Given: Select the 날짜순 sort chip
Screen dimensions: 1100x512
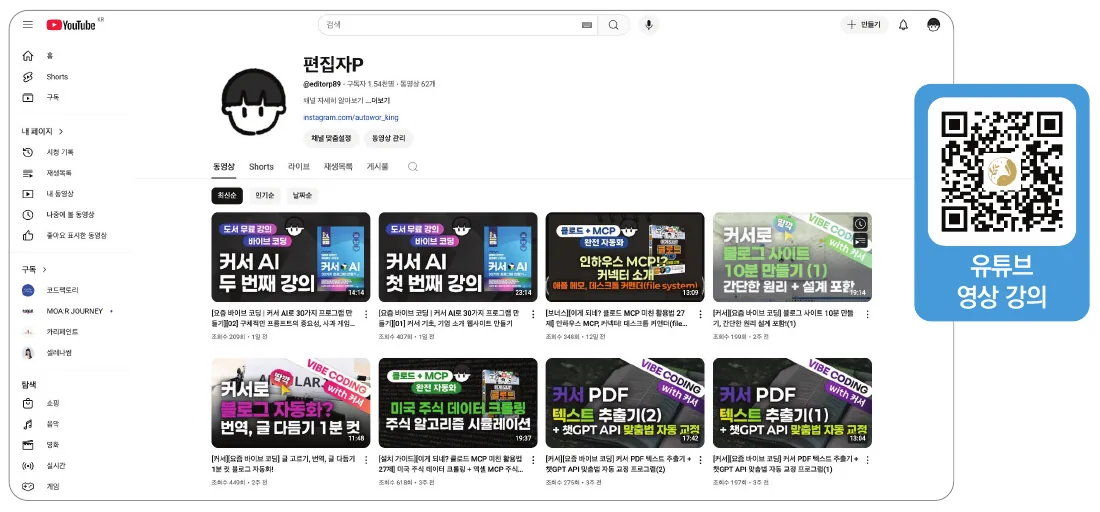Looking at the screenshot, I should [x=303, y=196].
